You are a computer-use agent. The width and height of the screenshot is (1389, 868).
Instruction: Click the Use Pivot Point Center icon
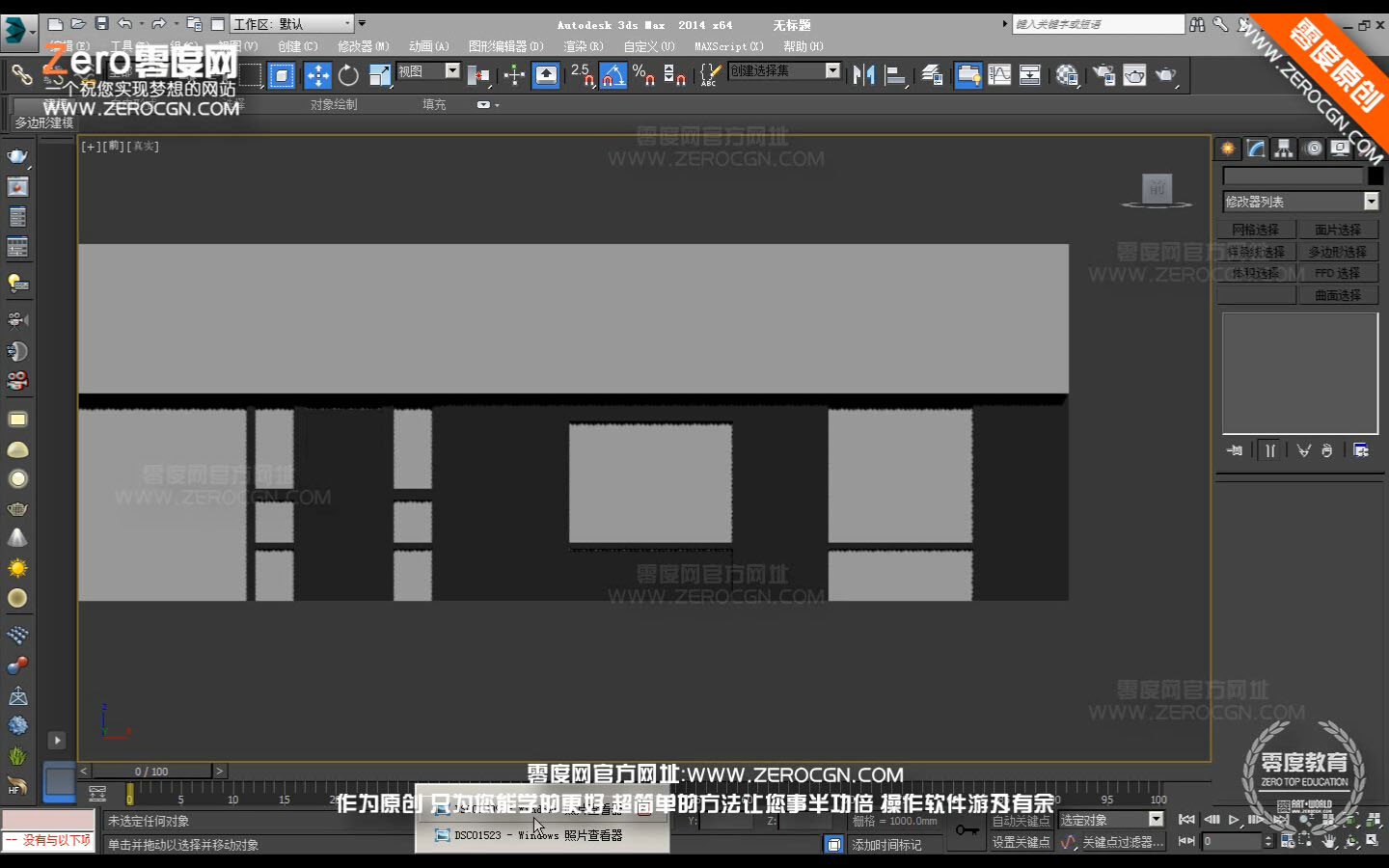[x=479, y=75]
